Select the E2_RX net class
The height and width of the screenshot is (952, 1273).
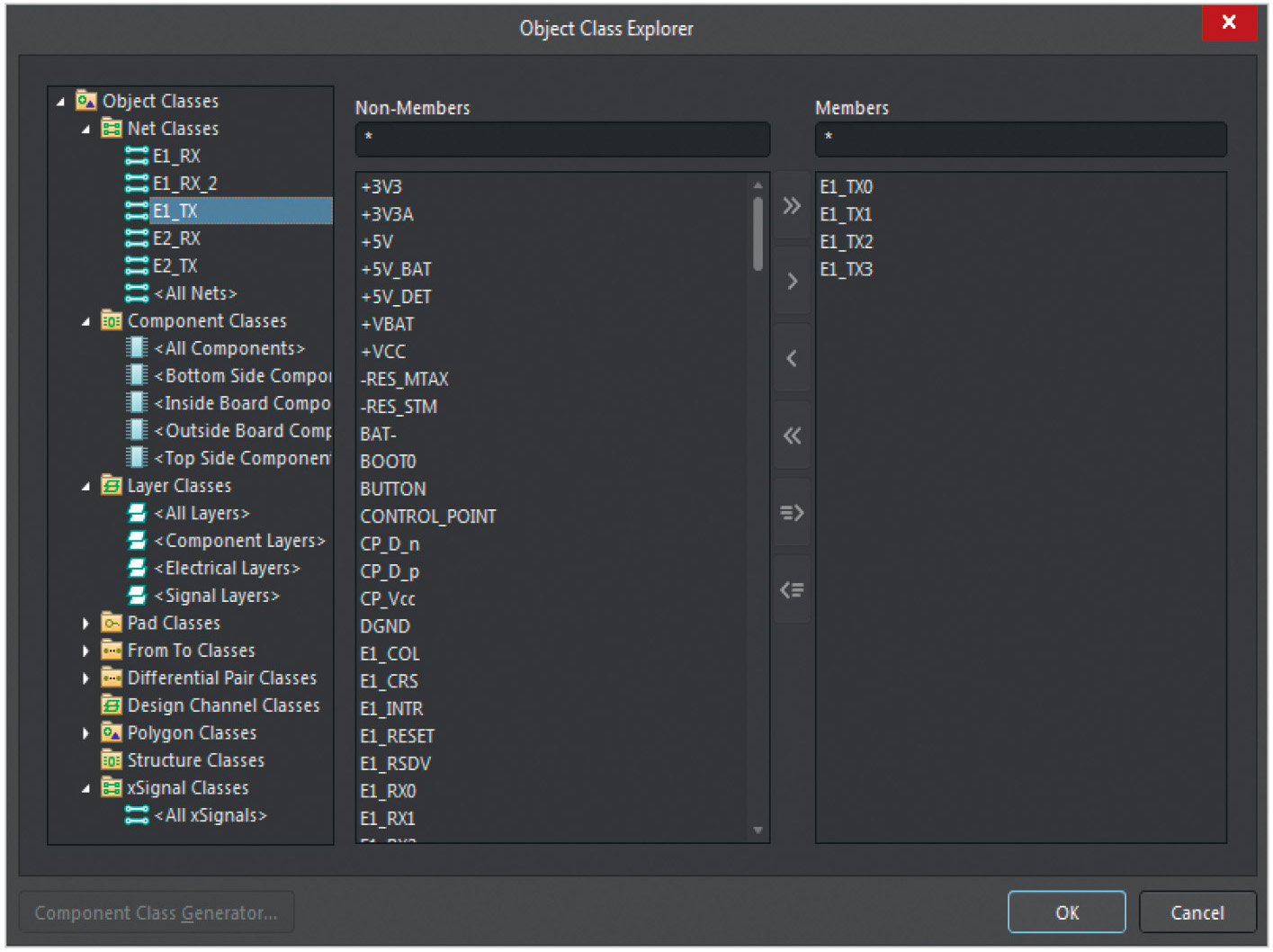[176, 238]
